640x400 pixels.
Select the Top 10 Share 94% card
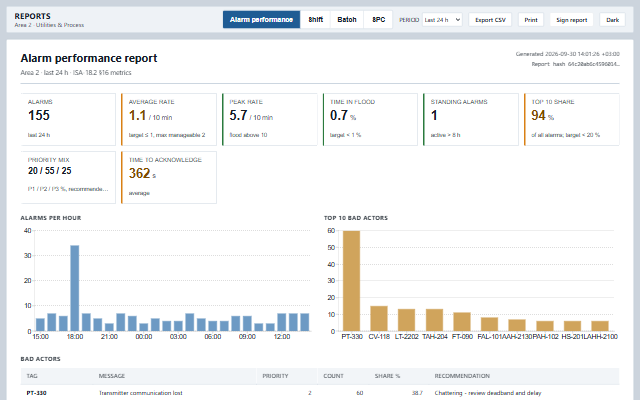(571, 119)
